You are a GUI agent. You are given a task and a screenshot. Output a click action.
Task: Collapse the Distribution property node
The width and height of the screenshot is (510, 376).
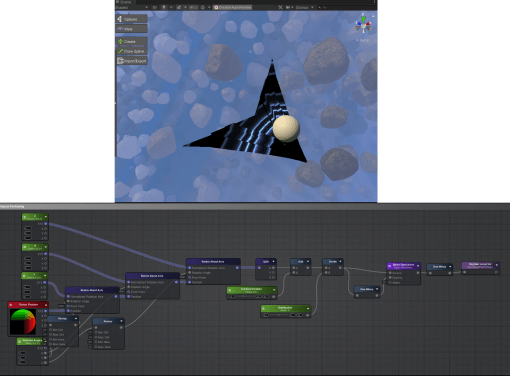click(308, 308)
